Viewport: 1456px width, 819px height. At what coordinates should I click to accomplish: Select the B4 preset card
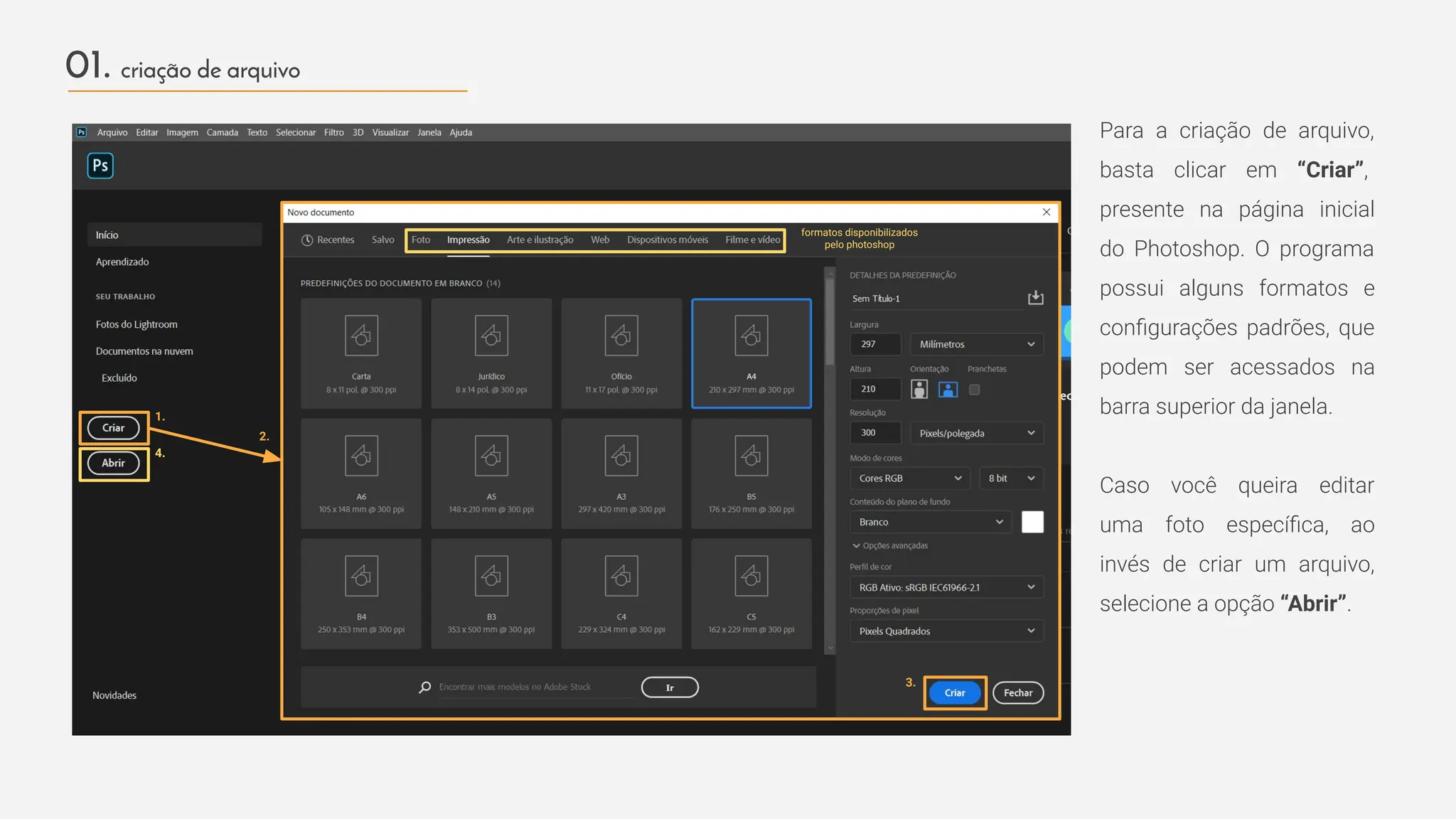tap(361, 594)
